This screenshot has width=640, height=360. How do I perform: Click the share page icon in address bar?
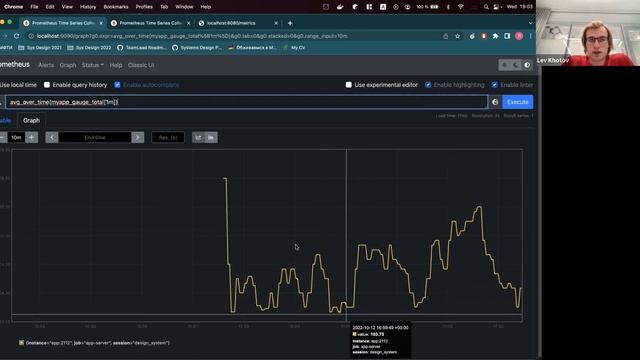pyautogui.click(x=445, y=36)
